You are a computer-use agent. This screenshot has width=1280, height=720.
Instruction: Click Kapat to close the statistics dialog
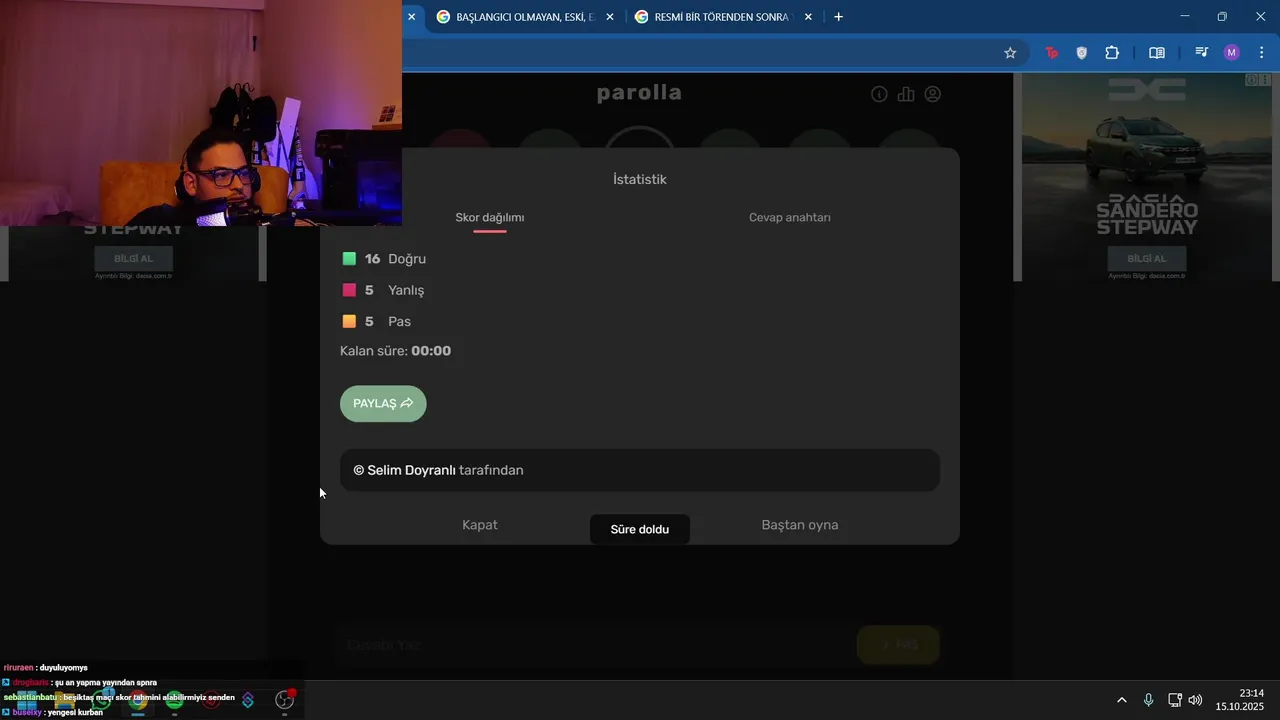pos(480,525)
